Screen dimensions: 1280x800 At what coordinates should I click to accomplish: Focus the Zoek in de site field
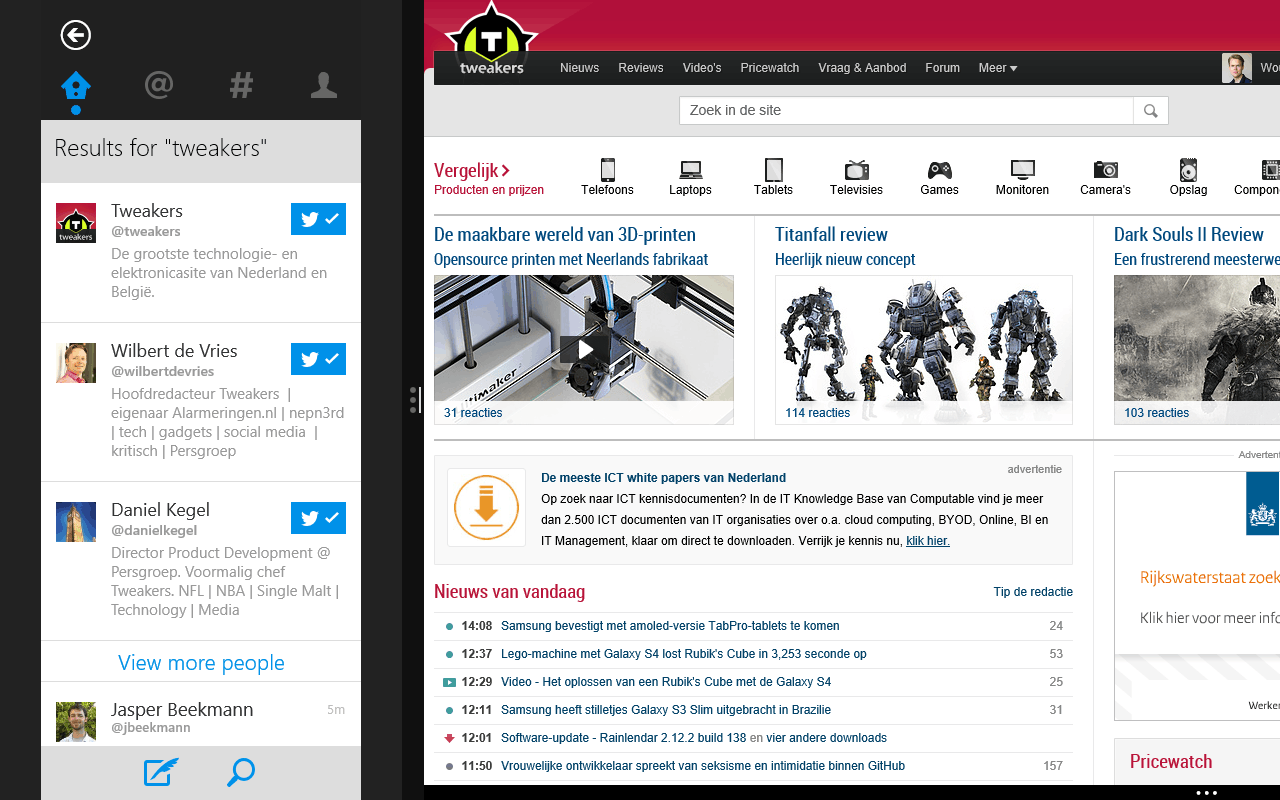click(x=906, y=110)
